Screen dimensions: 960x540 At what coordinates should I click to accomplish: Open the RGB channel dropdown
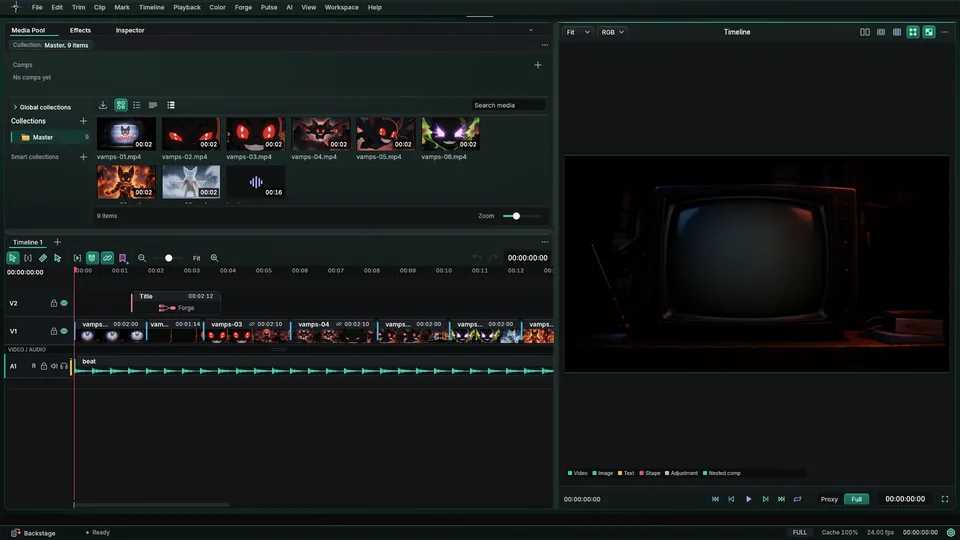[612, 32]
